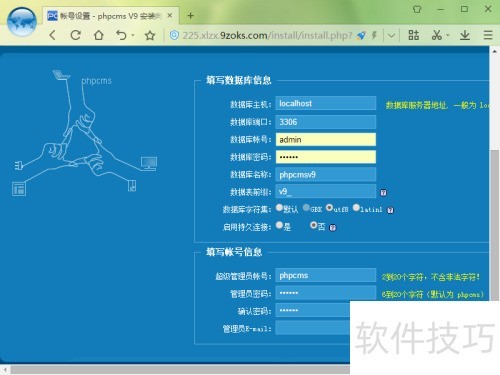
Task: Click the database account field admin
Action: click(x=326, y=139)
